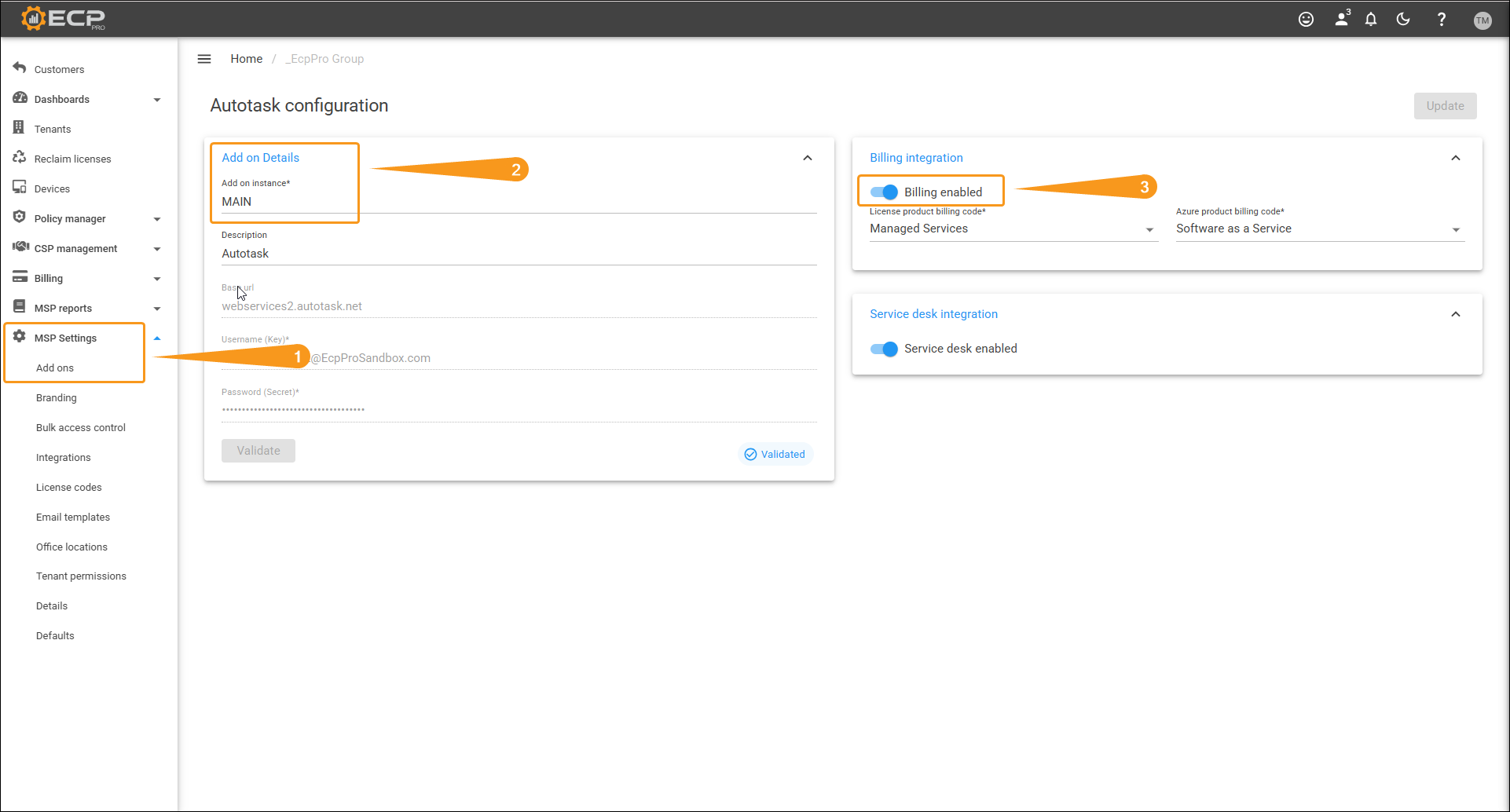Click the notification bell icon
1510x812 pixels.
(x=1371, y=20)
